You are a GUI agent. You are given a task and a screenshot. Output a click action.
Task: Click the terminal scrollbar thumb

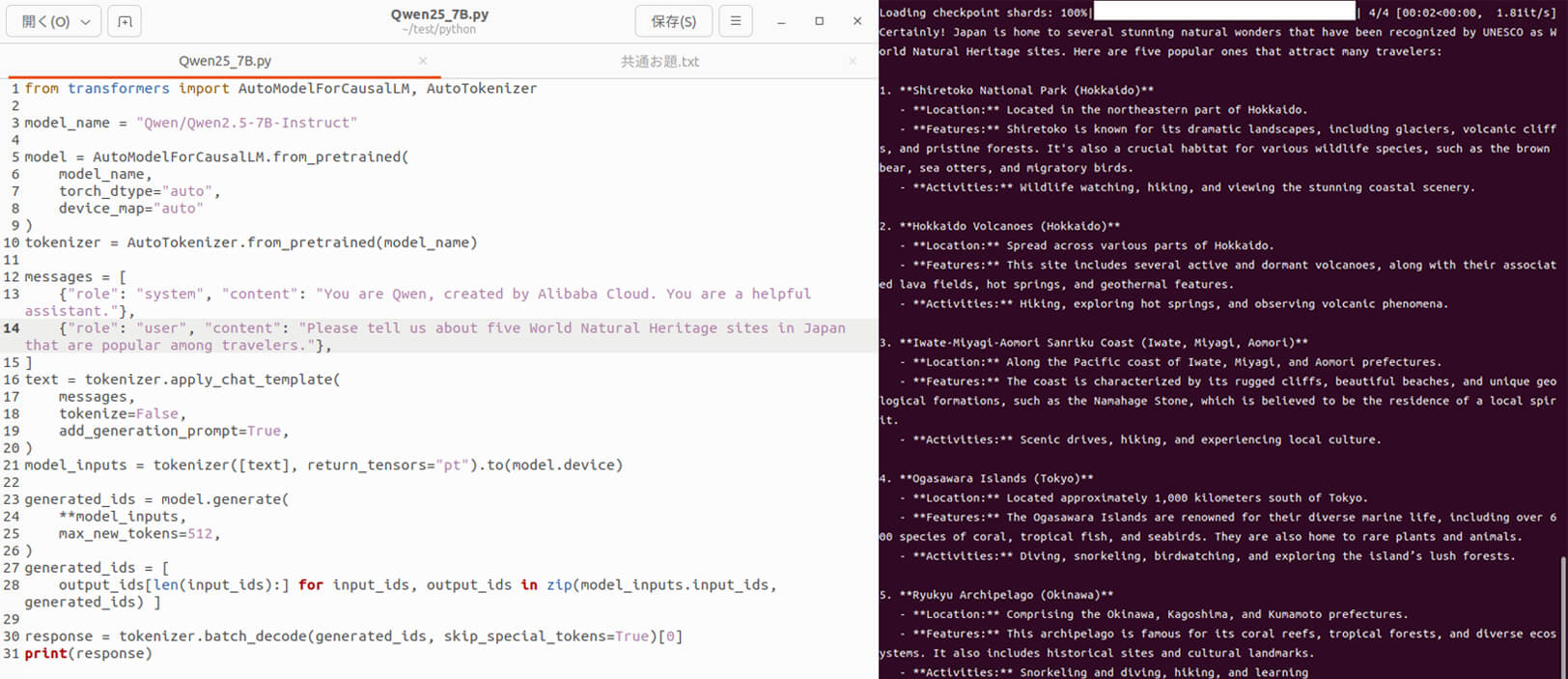tap(1563, 616)
